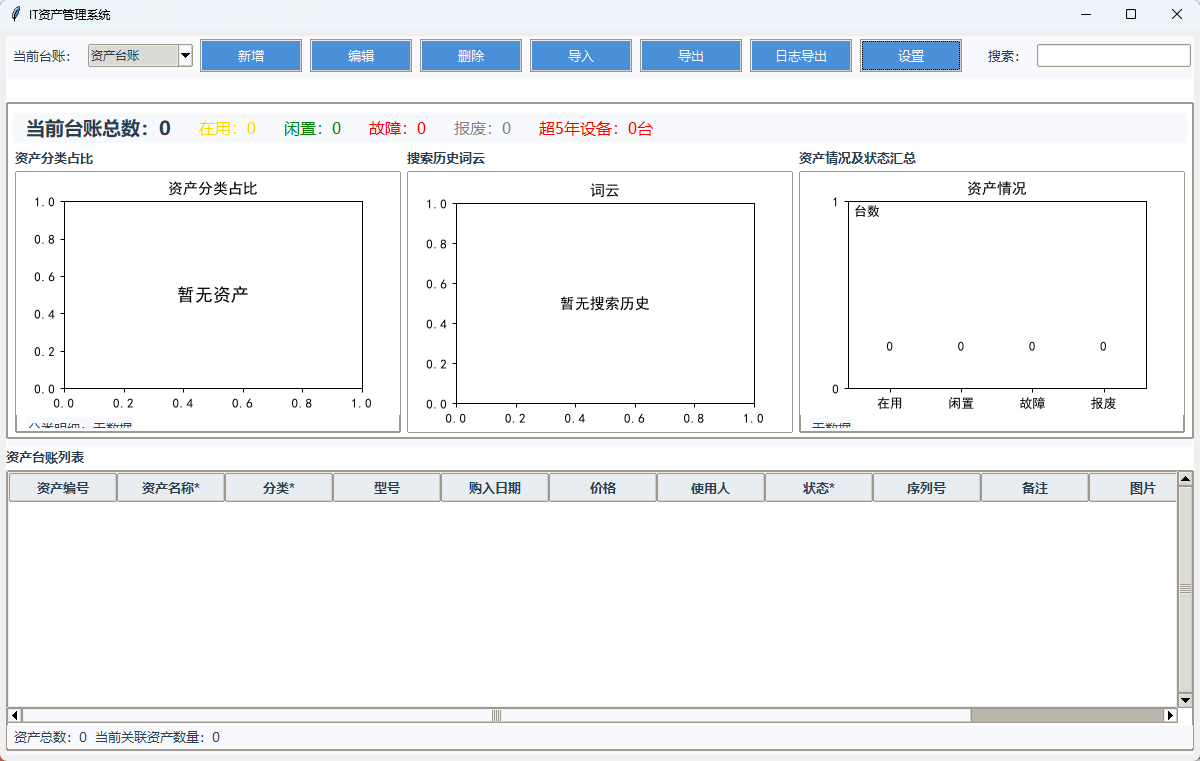Click 暂无搜索历史 text in word cloud

tap(605, 303)
